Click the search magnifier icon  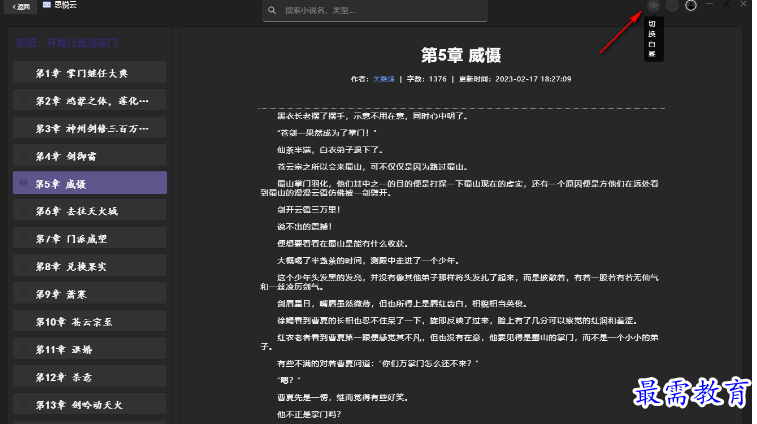click(272, 10)
